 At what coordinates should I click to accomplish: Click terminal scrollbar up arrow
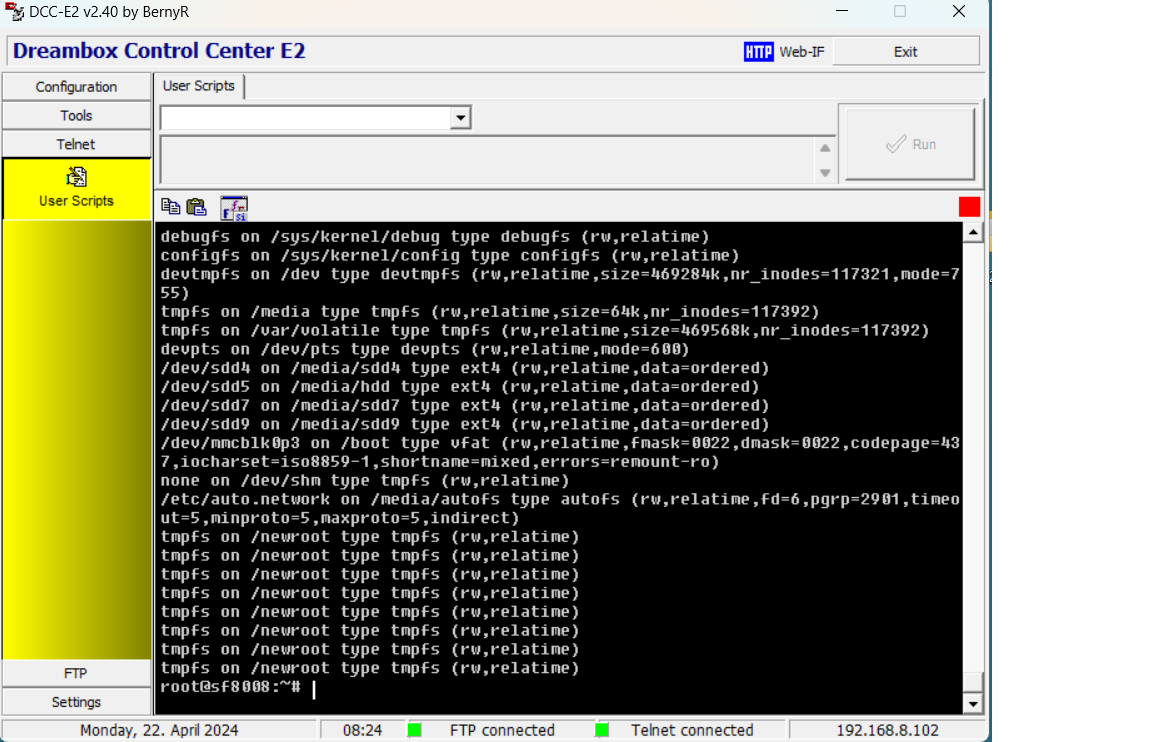point(973,233)
